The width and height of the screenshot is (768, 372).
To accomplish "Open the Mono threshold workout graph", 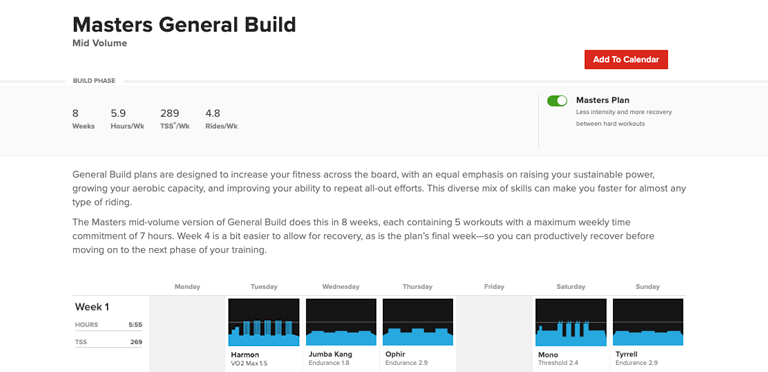I will (571, 322).
